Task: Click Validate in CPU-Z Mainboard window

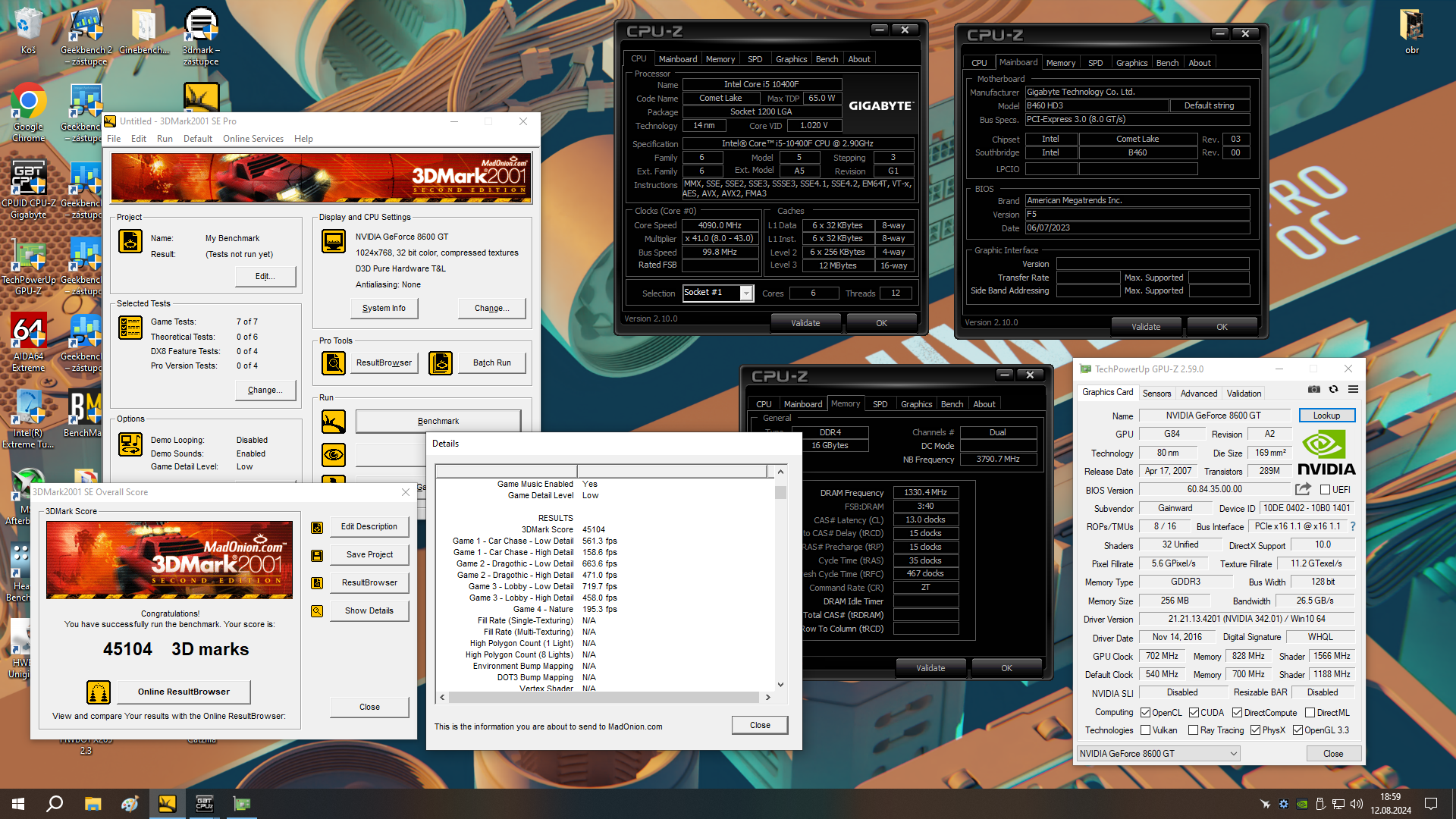Action: tap(1145, 327)
